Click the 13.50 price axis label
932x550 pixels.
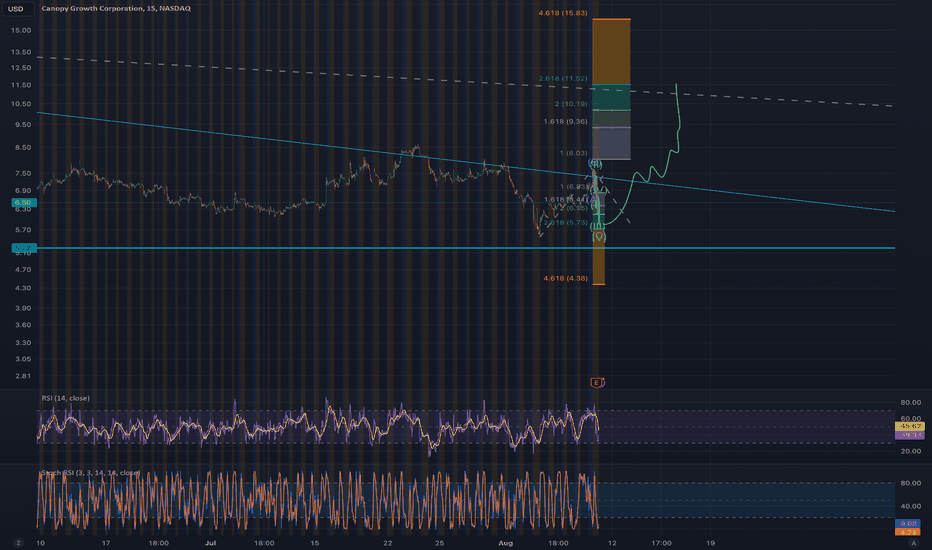pos(22,52)
